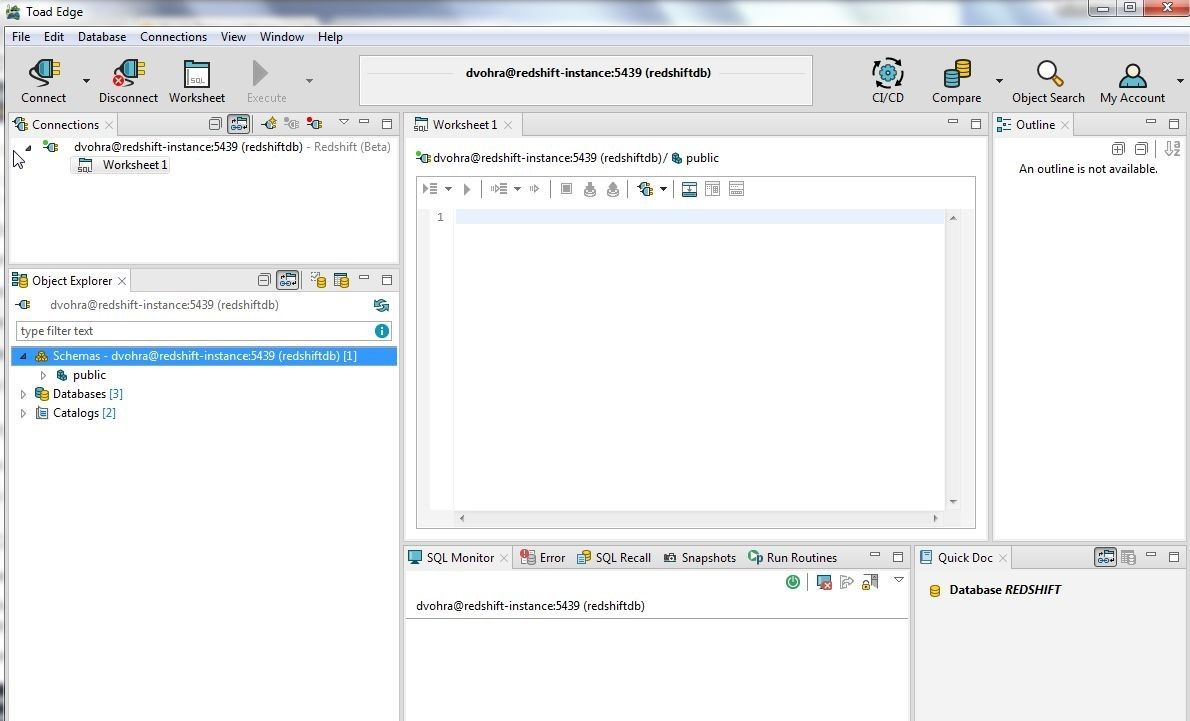Open Connections panel view menu triangle

coord(343,121)
